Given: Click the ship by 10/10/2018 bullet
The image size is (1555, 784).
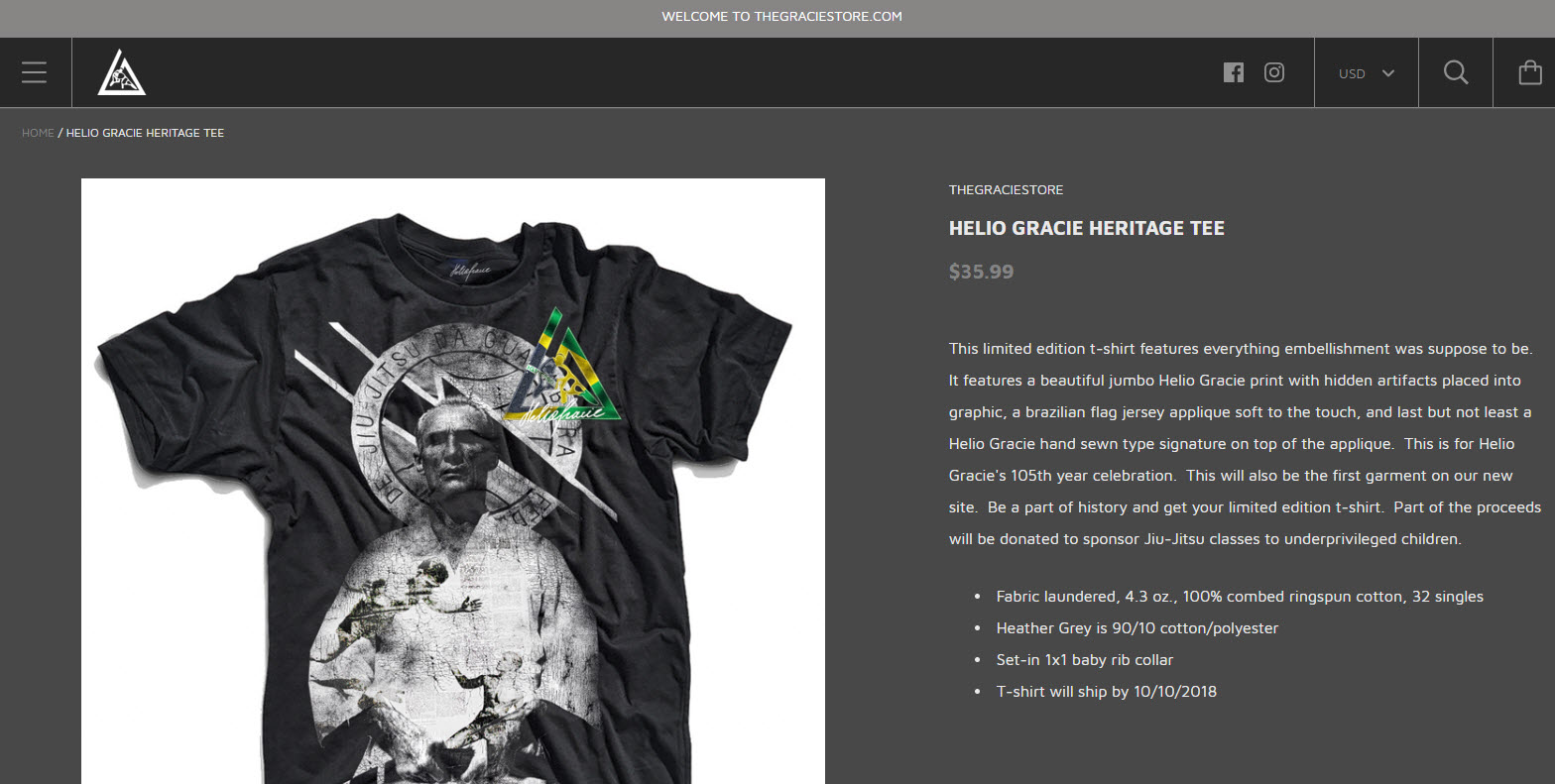Looking at the screenshot, I should click(x=1107, y=692).
